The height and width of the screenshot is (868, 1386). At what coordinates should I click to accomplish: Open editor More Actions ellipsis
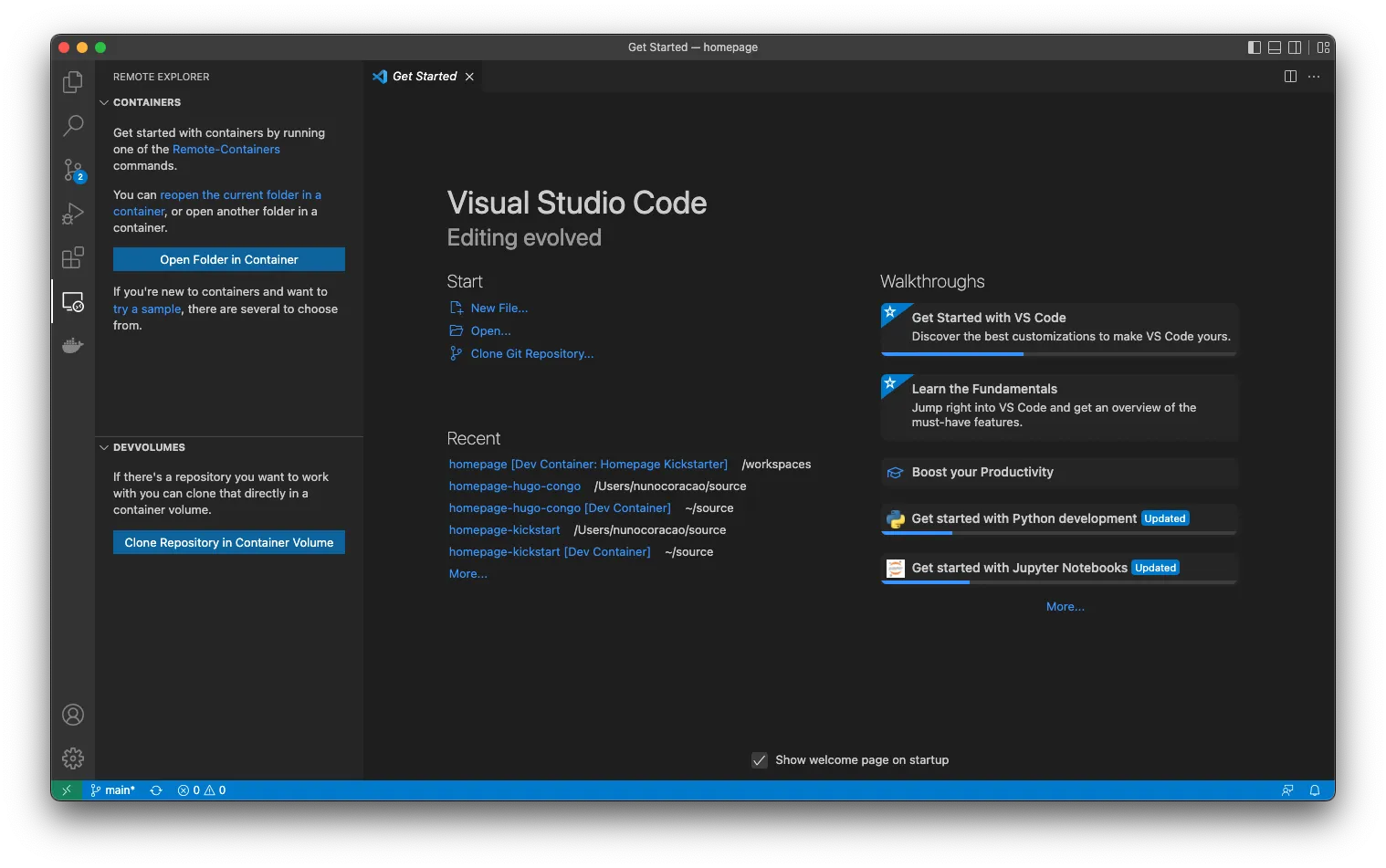click(1314, 77)
